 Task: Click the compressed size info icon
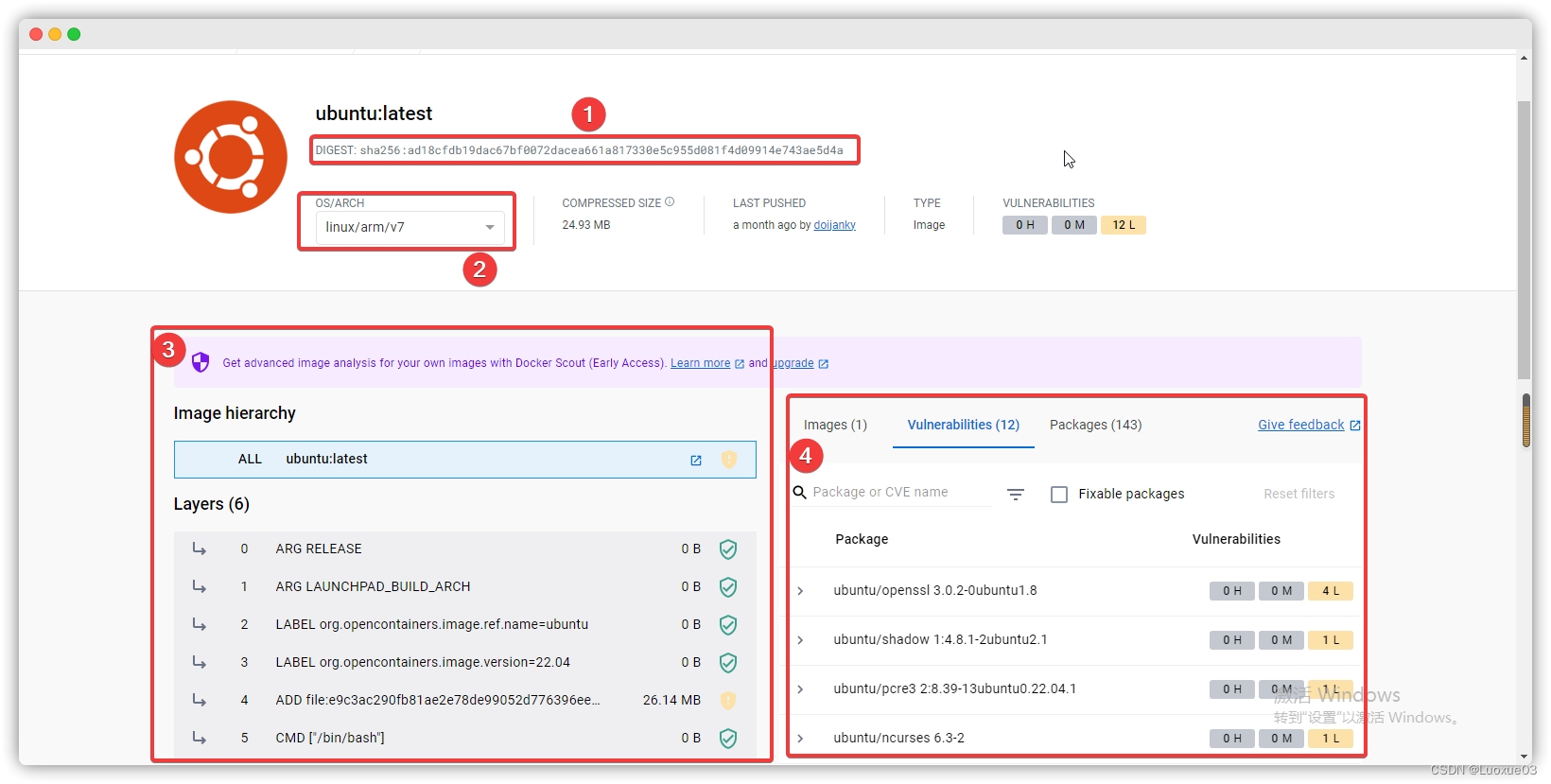click(670, 201)
